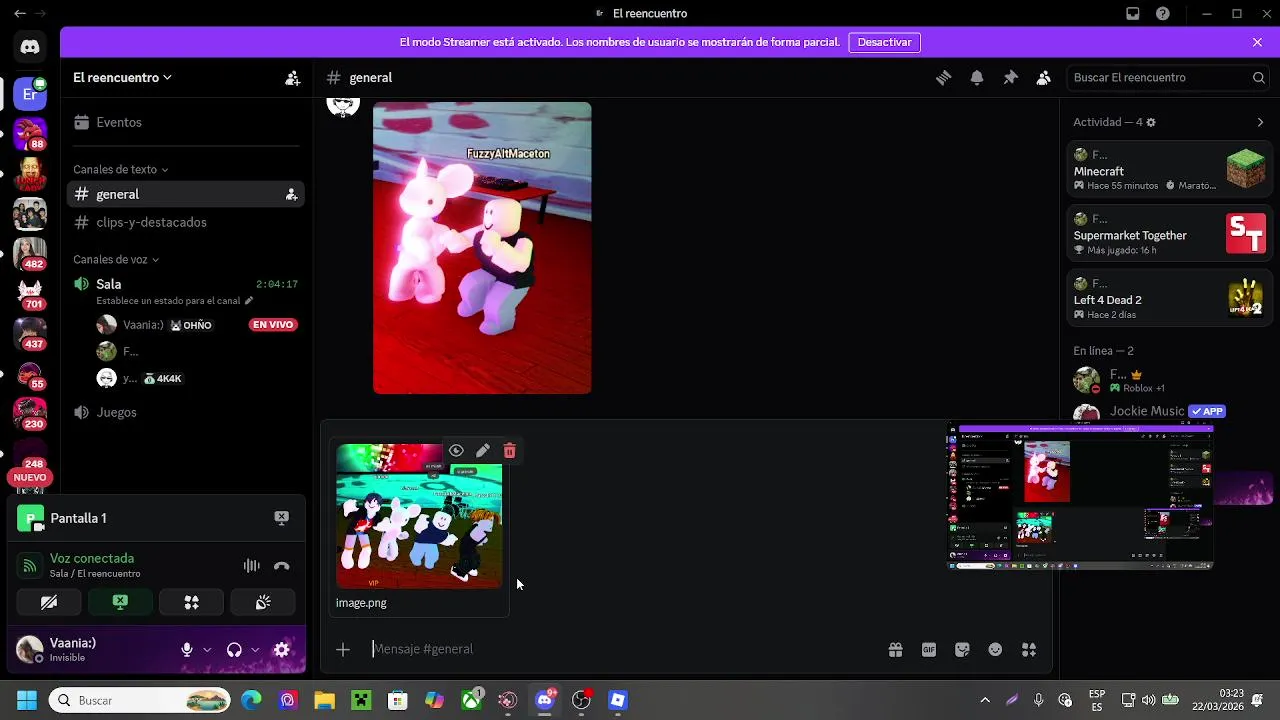Open El reencuentro server dropdown
This screenshot has height=720, width=1280.
tap(123, 78)
